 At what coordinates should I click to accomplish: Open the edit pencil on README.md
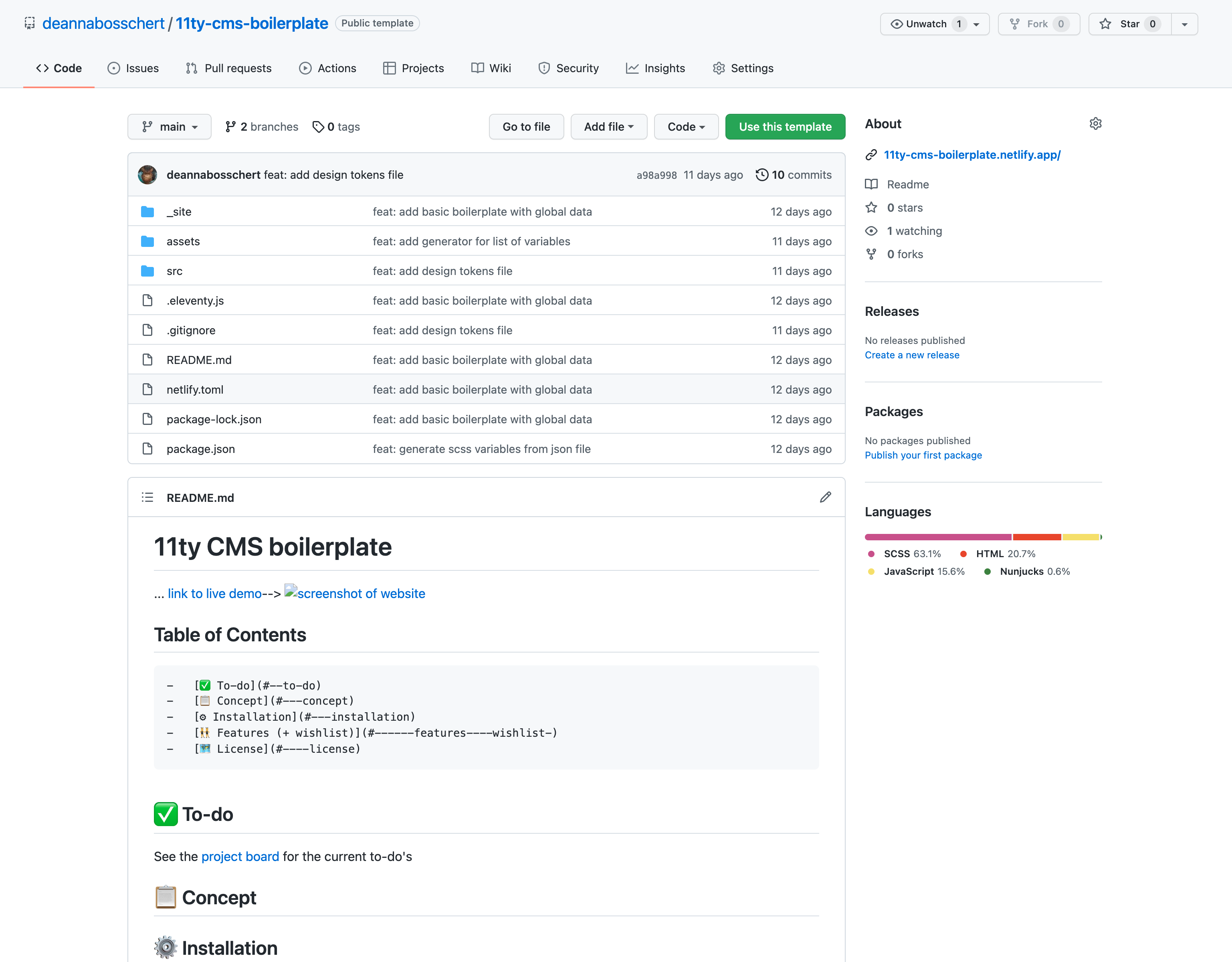(825, 497)
